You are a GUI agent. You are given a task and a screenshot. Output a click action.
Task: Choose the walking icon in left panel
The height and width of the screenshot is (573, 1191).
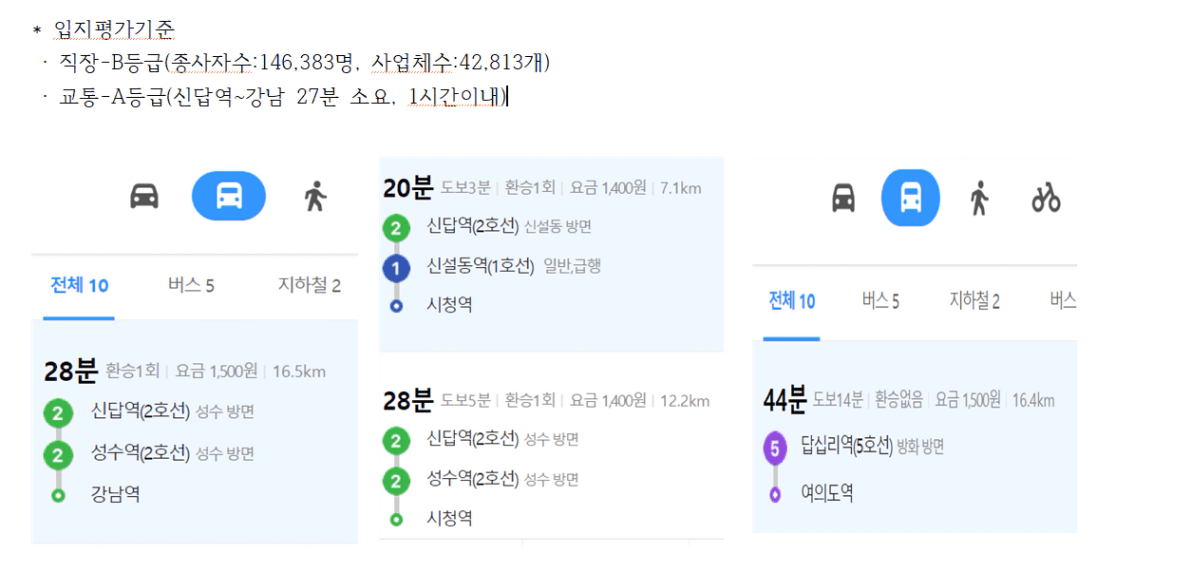314,197
